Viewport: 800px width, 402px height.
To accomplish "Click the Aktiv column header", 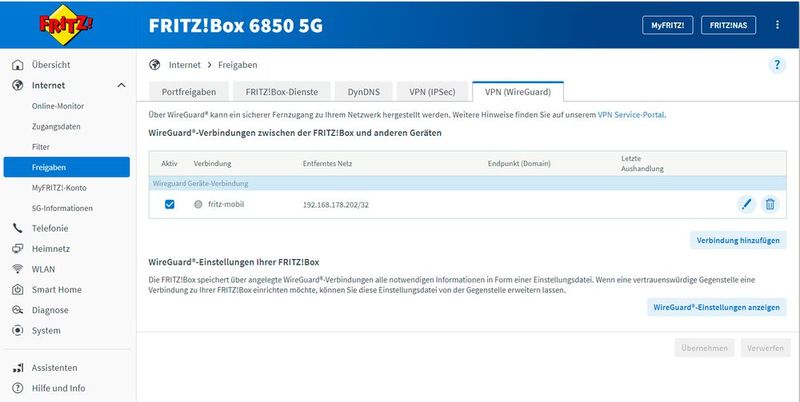I will coord(169,163).
